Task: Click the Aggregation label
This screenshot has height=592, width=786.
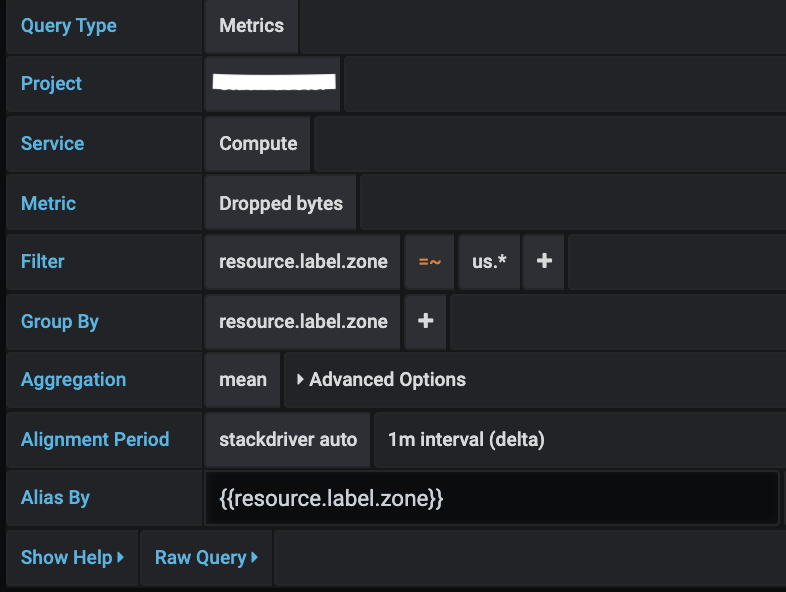Action: click(x=73, y=380)
